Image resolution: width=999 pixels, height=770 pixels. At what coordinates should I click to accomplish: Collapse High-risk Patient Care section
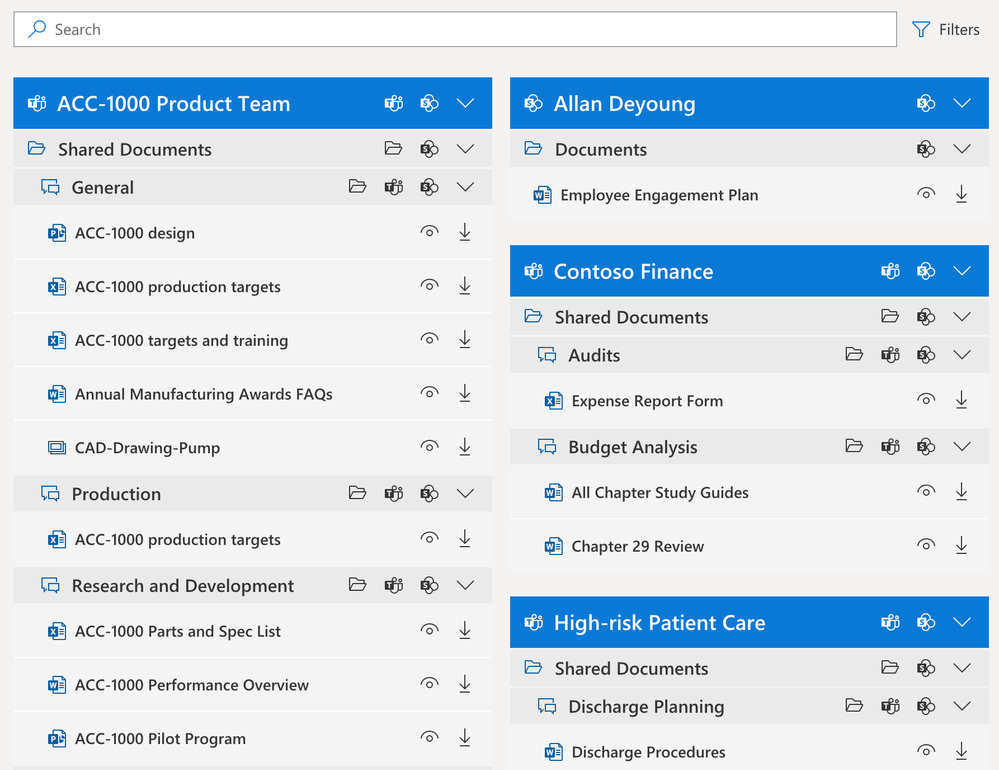tap(961, 622)
